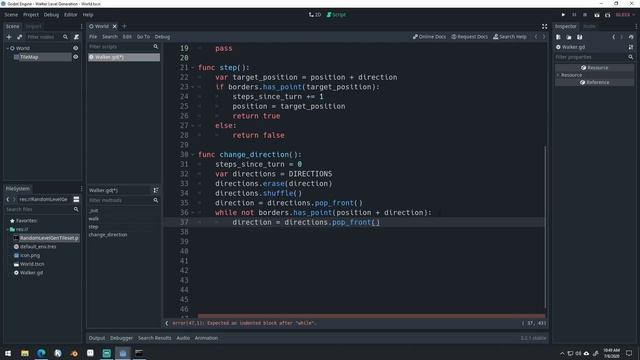Expand the Resource section in Inspector
The height and width of the screenshot is (360, 640).
coord(558,75)
